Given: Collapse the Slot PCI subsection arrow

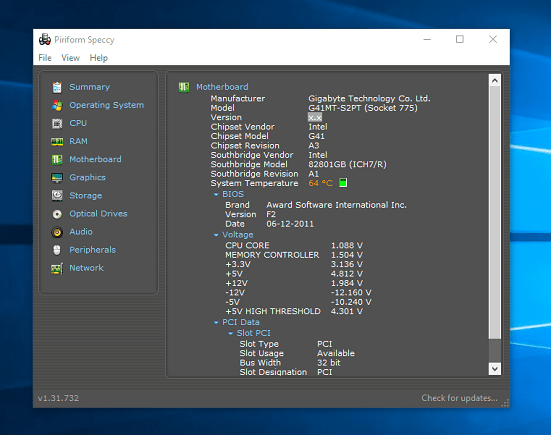Looking at the screenshot, I should tap(231, 333).
